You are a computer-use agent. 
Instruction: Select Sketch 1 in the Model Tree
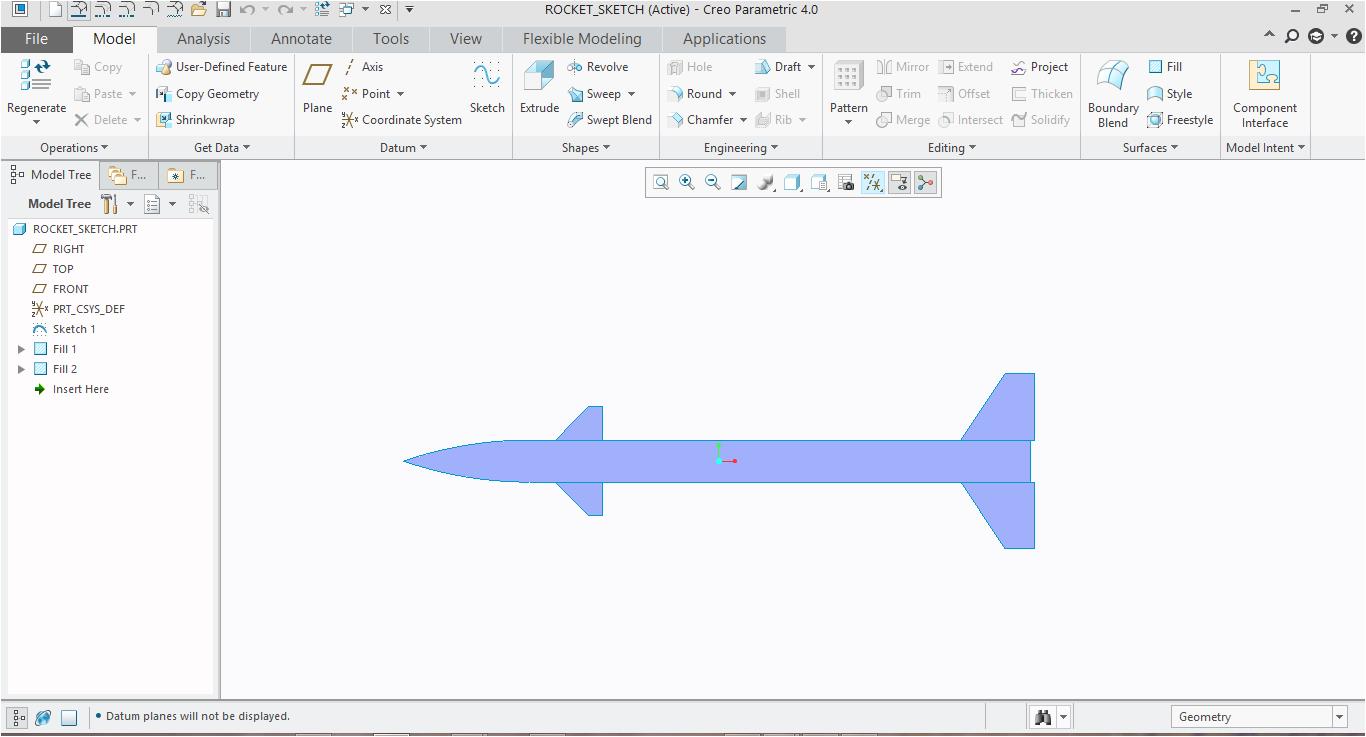[74, 328]
